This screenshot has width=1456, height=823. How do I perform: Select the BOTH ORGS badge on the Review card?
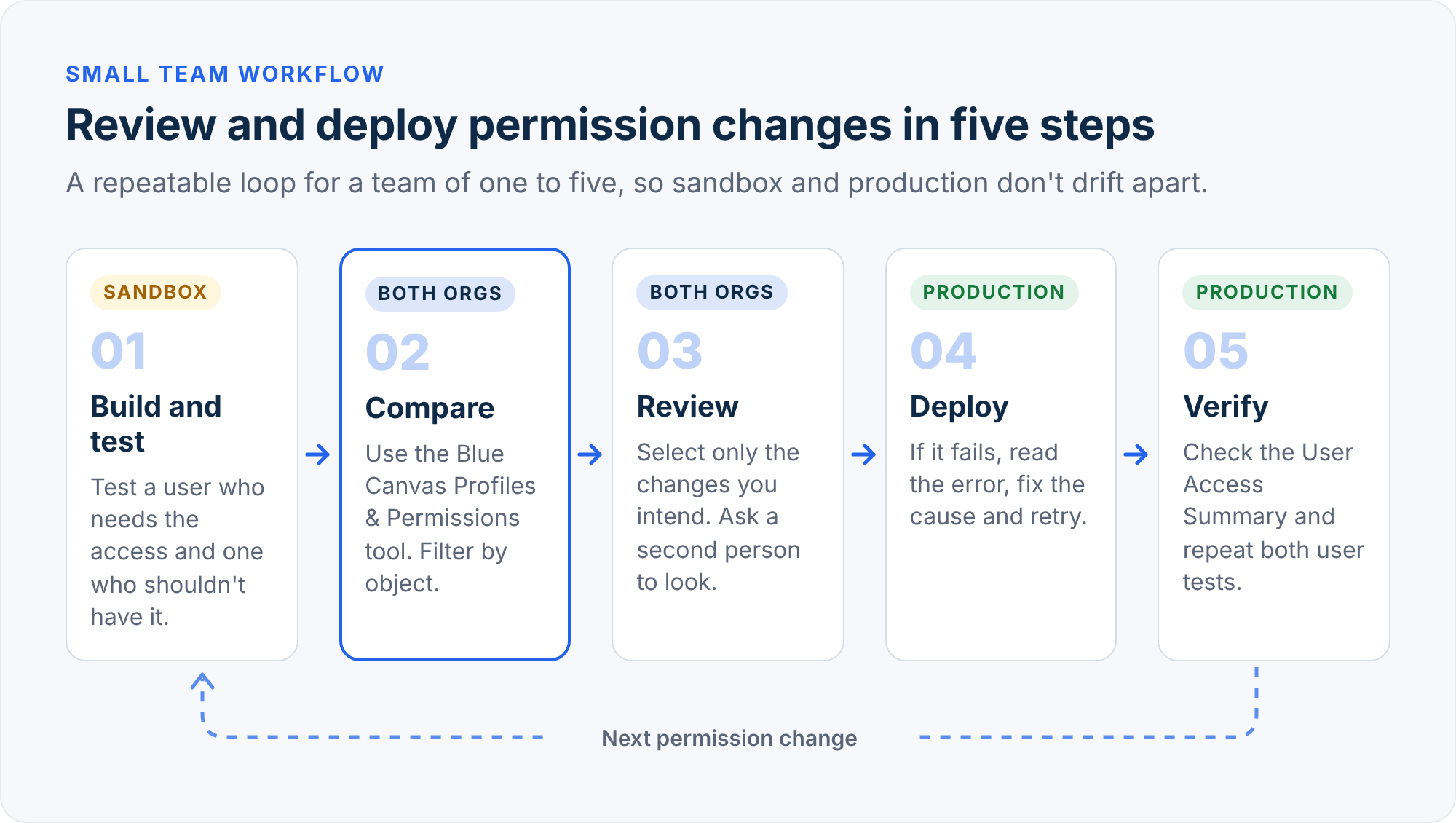click(711, 292)
